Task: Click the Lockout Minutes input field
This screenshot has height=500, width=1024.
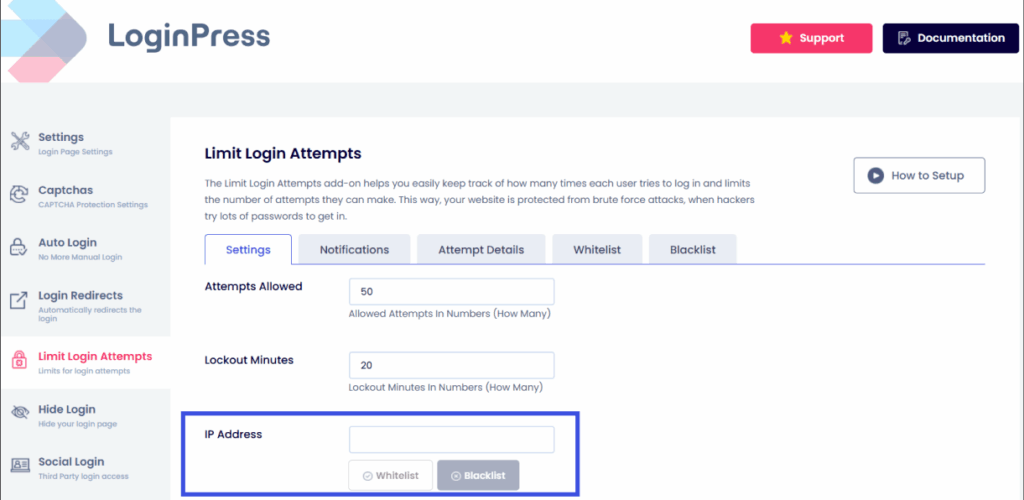Action: pyautogui.click(x=451, y=365)
